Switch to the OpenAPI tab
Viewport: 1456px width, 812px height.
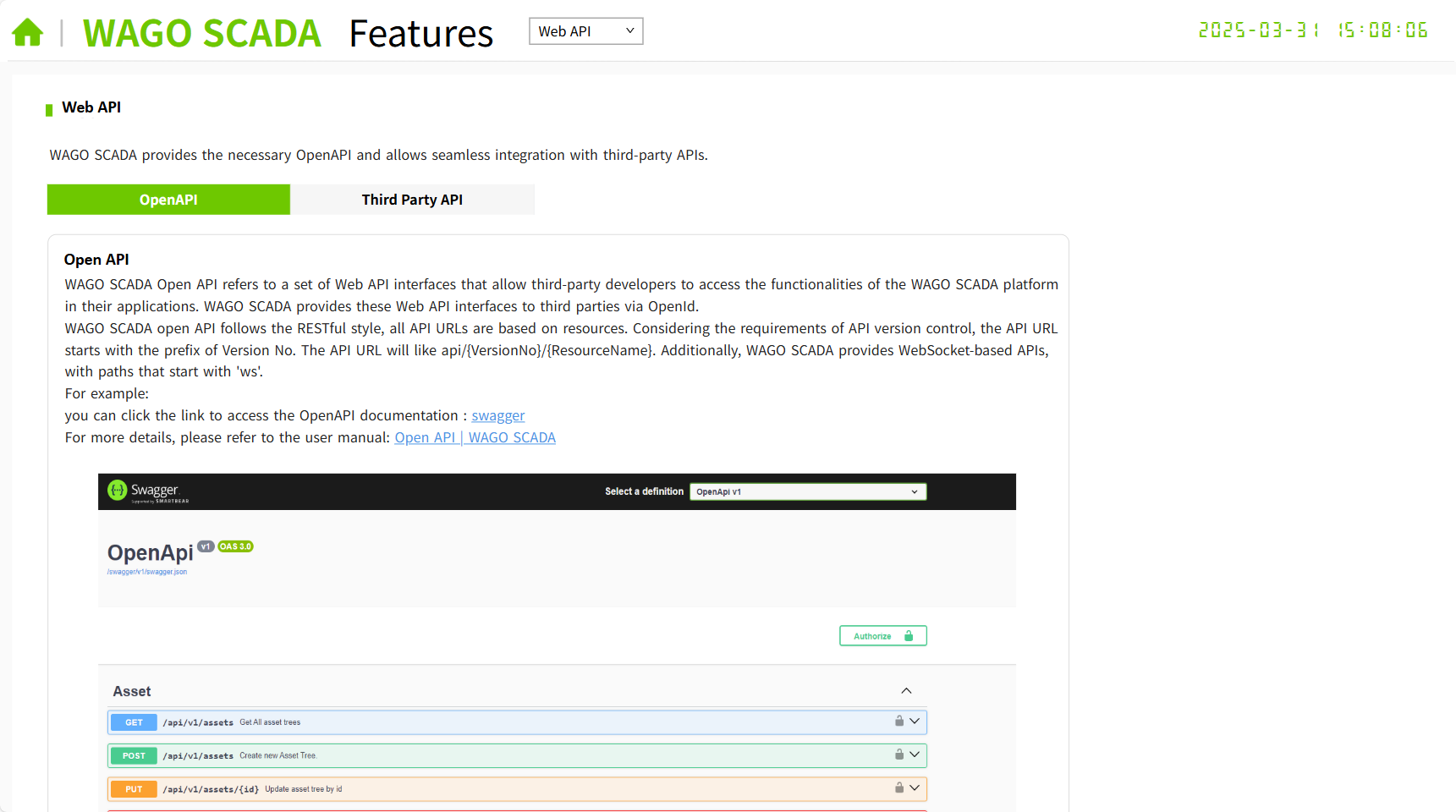168,200
